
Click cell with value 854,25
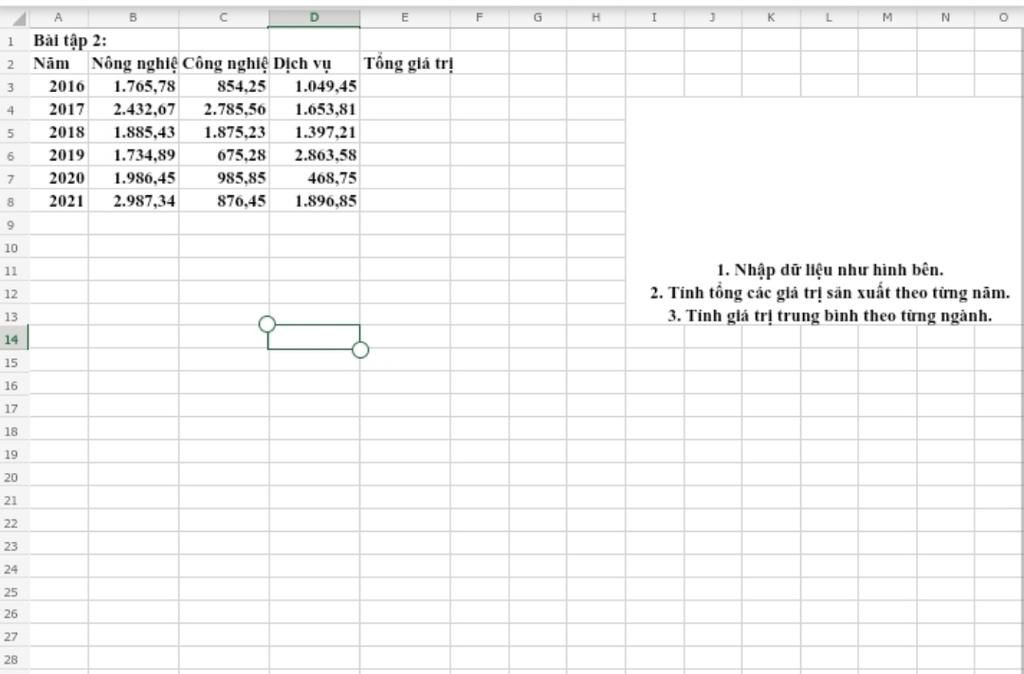[223, 86]
